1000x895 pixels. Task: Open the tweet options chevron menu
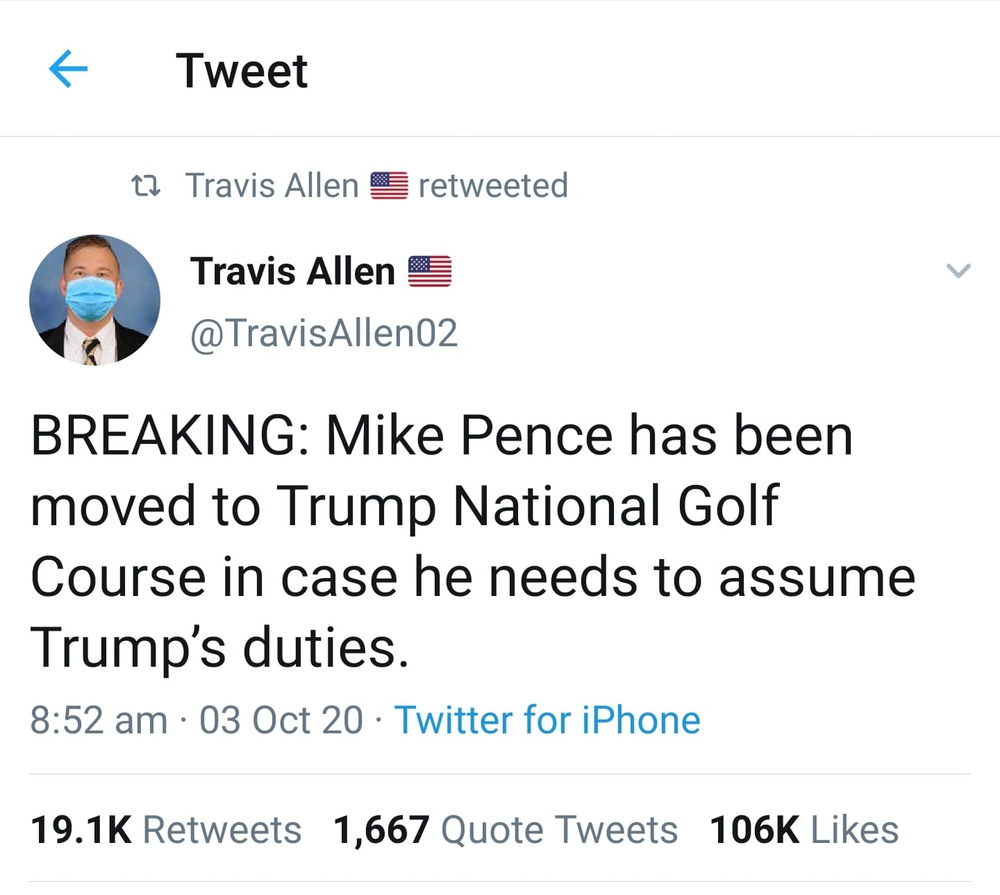tap(958, 270)
